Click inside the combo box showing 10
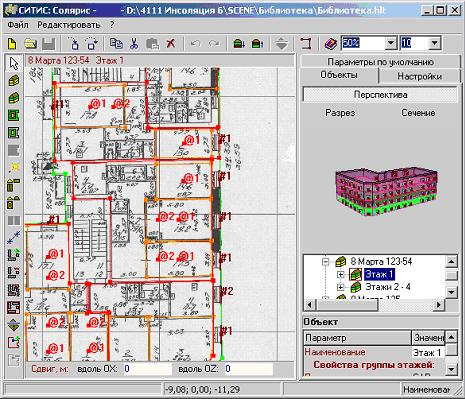This screenshot has width=465, height=399. [x=415, y=43]
